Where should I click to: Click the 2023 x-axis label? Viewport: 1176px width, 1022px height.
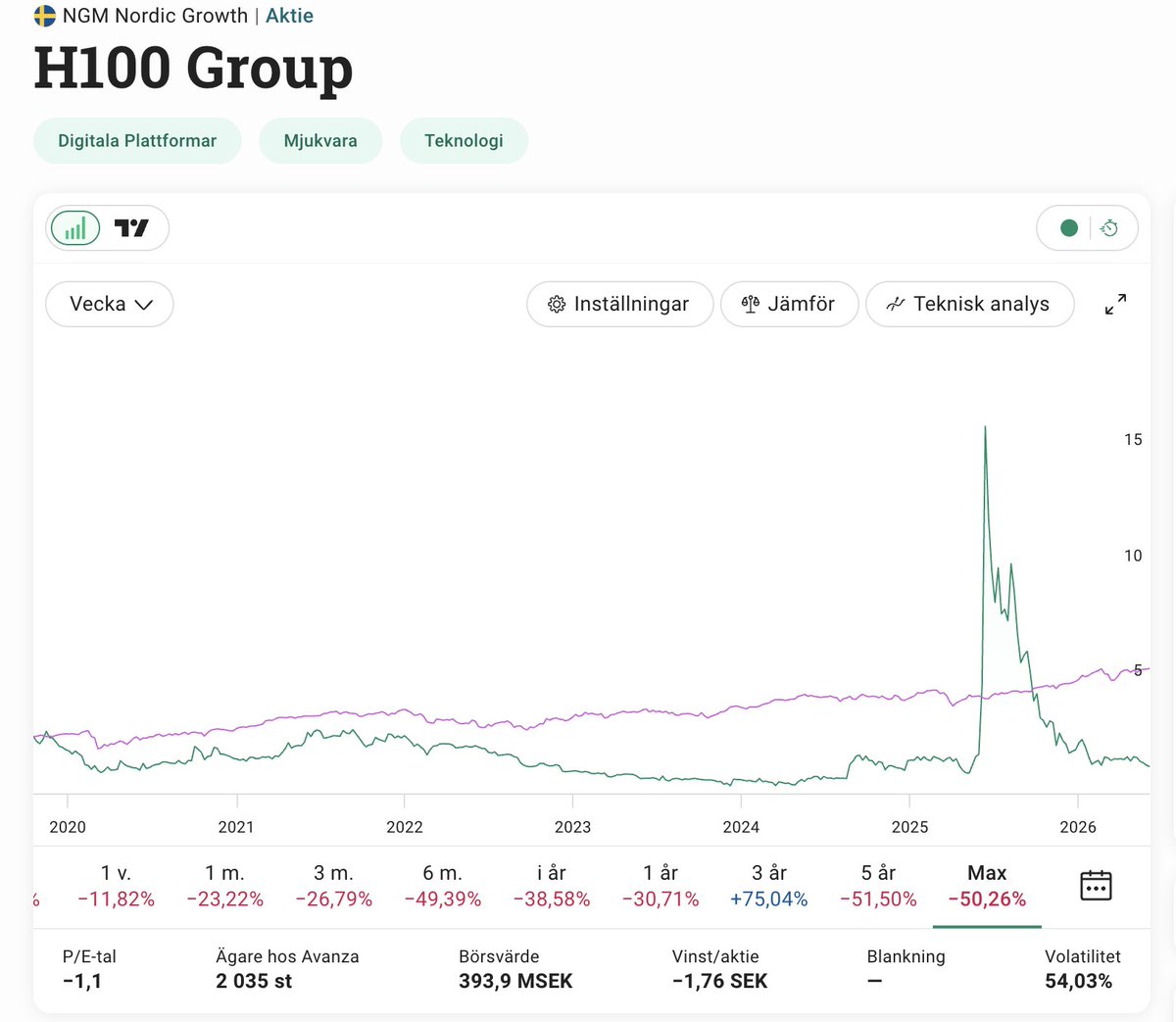pyautogui.click(x=572, y=827)
